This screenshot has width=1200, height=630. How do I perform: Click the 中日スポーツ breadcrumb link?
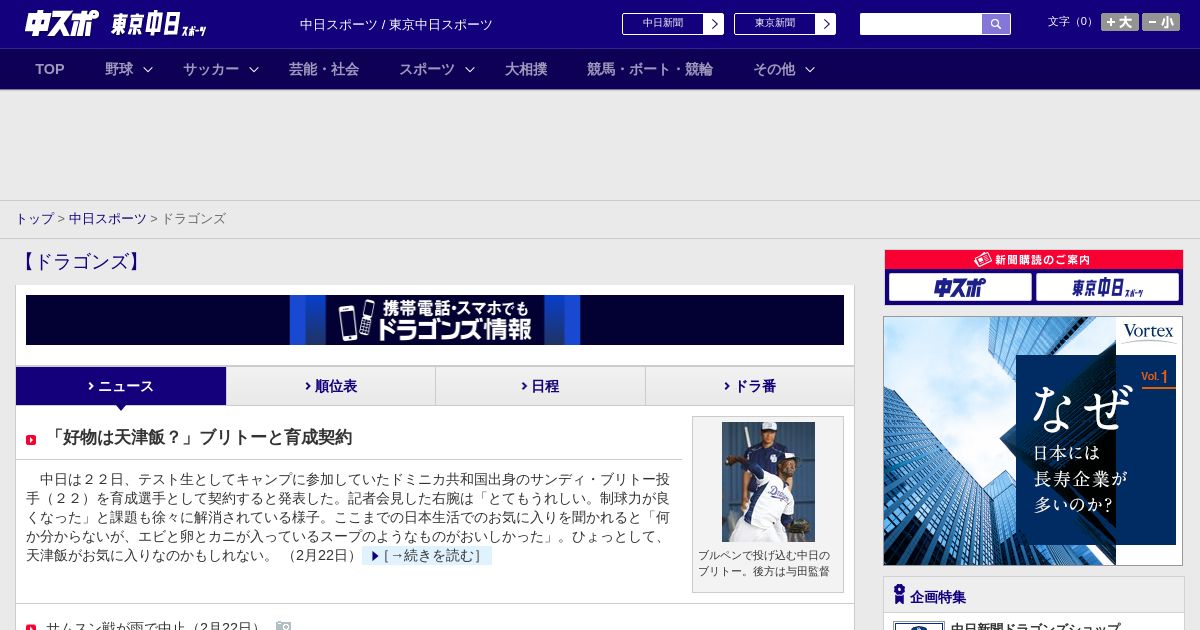click(x=108, y=218)
